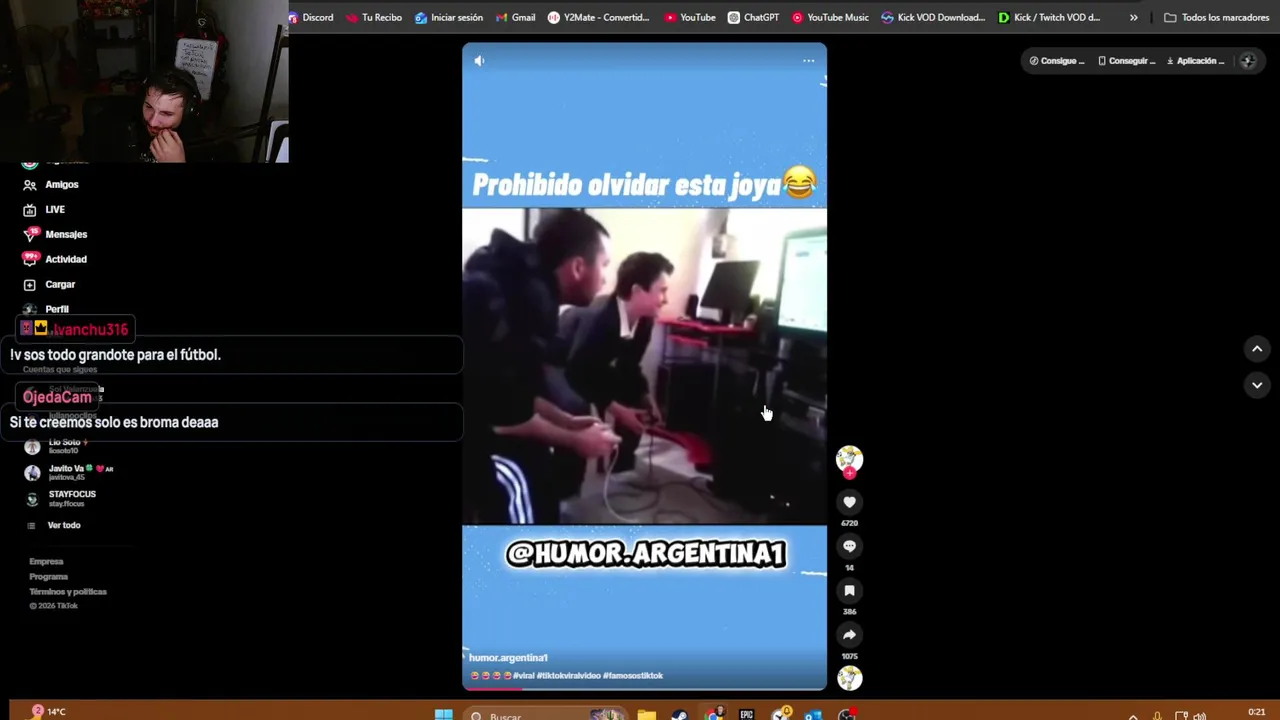This screenshot has height=720, width=1280.
Task: Click the Aplicación... download button
Action: point(1195,61)
